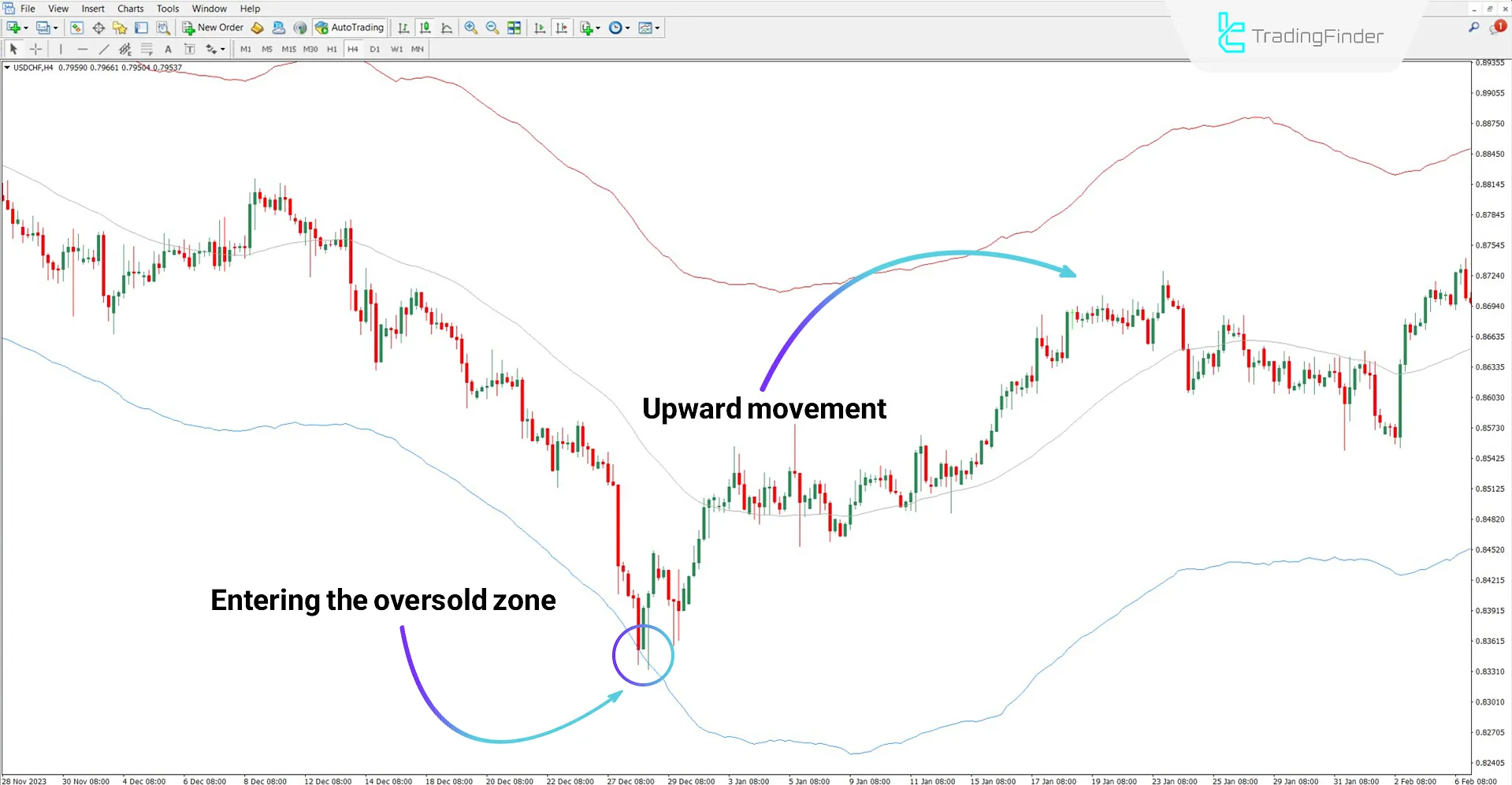Open the MetaEditor gold book icon
Image resolution: width=1512 pixels, height=785 pixels.
[x=257, y=28]
